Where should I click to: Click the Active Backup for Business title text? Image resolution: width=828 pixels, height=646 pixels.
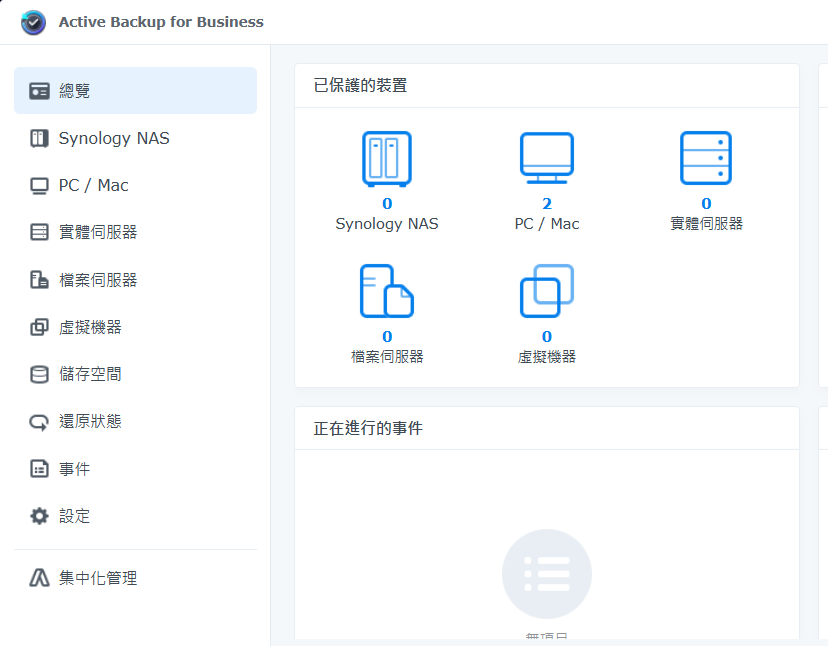(x=161, y=22)
